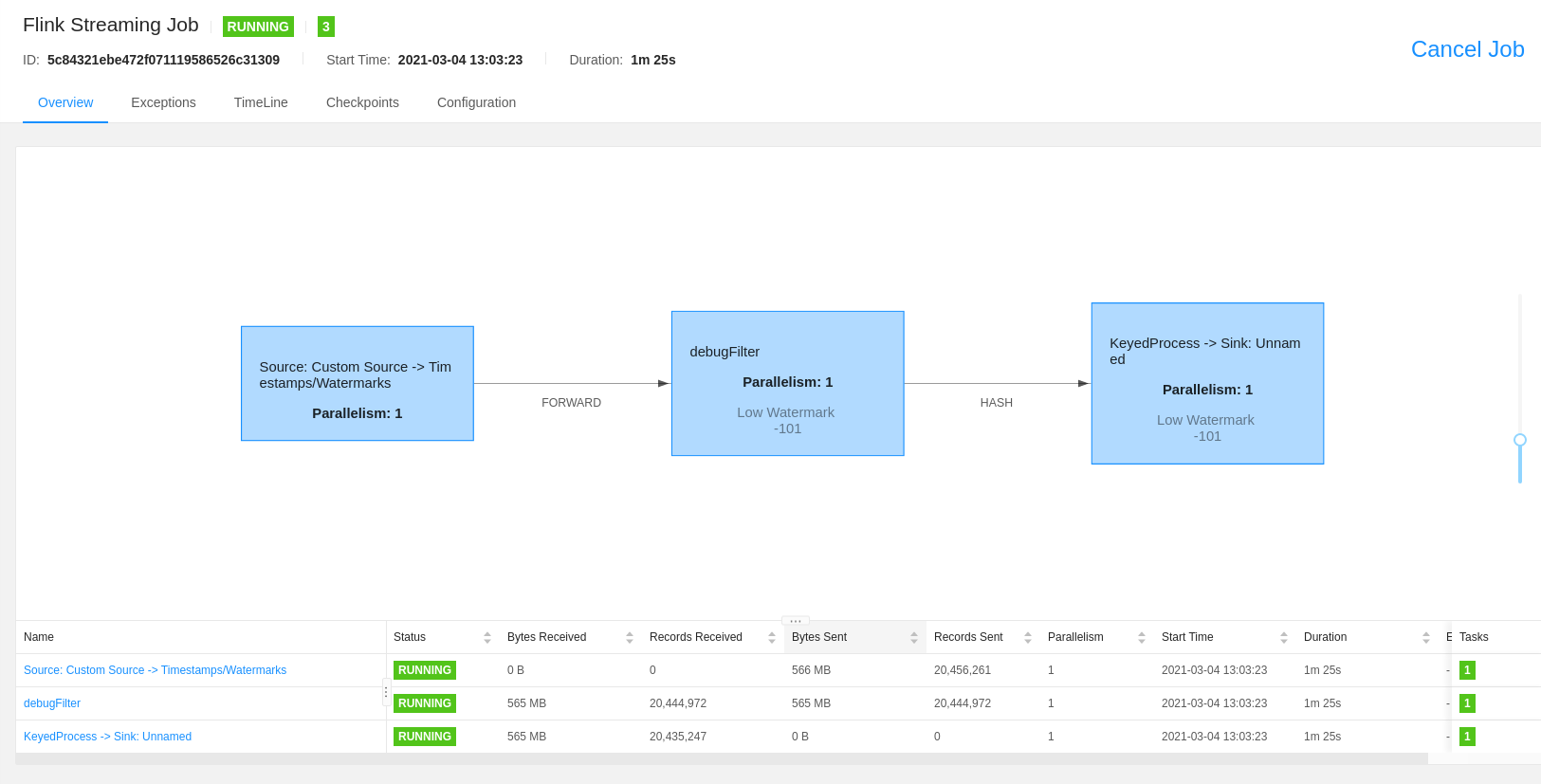Open KeyedProcess -> Sink: Unnamed link
1541x784 pixels.
107,737
